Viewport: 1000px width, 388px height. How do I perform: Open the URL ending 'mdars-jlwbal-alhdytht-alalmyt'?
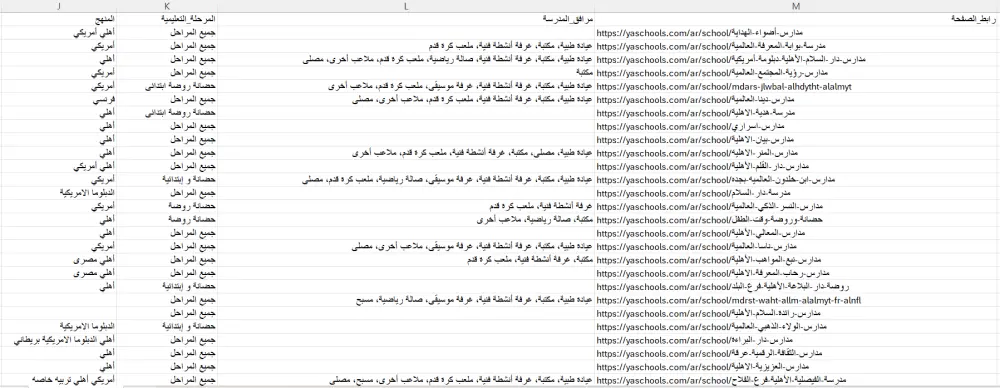[724, 86]
